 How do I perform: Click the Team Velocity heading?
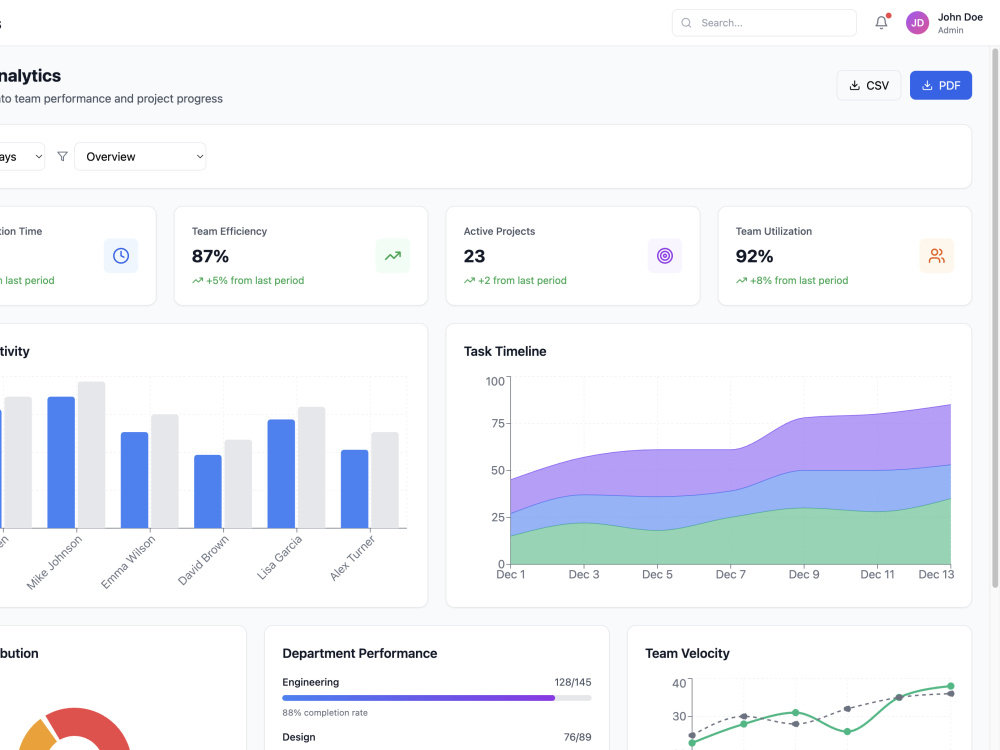pos(687,654)
